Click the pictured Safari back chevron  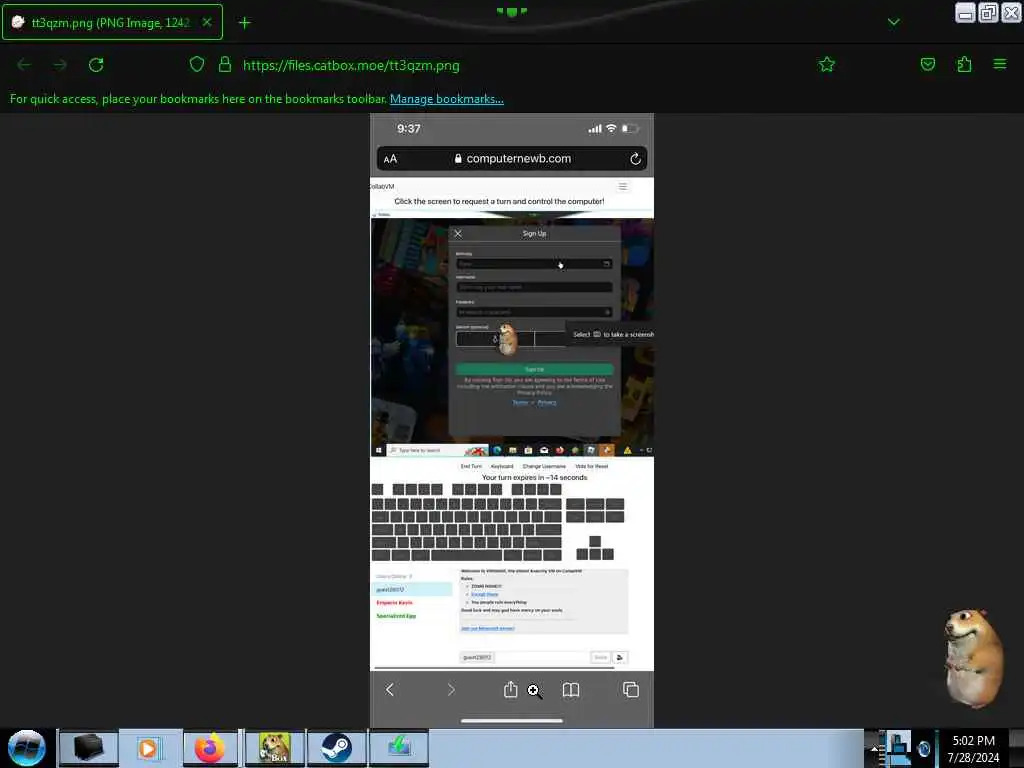tap(390, 690)
